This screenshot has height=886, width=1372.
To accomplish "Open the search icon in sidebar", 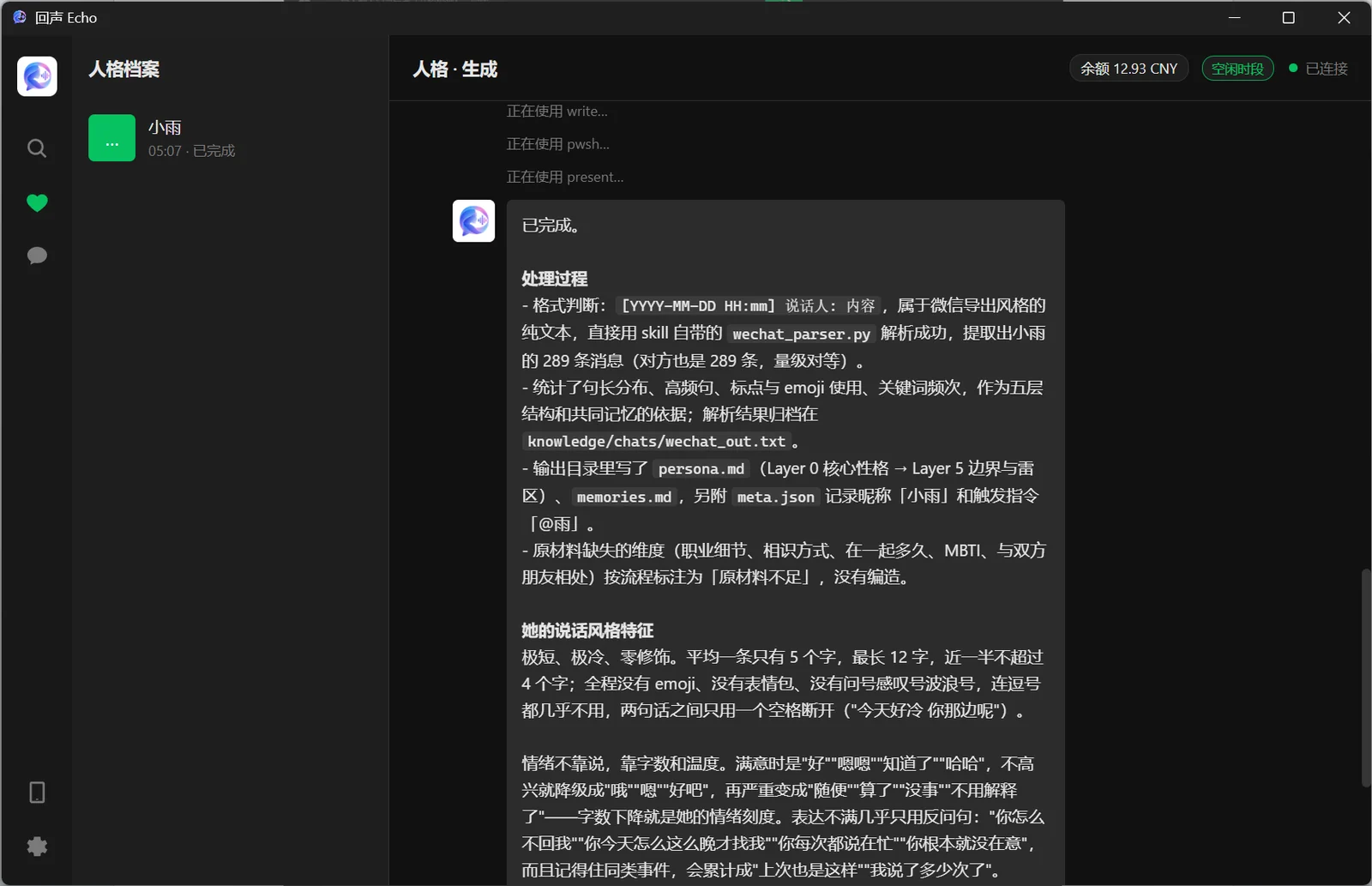I will [x=37, y=148].
